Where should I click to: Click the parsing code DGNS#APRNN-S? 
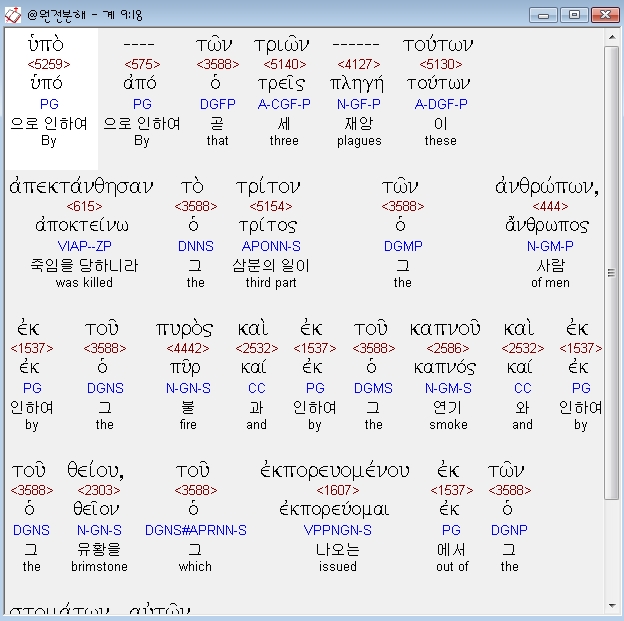tap(196, 531)
